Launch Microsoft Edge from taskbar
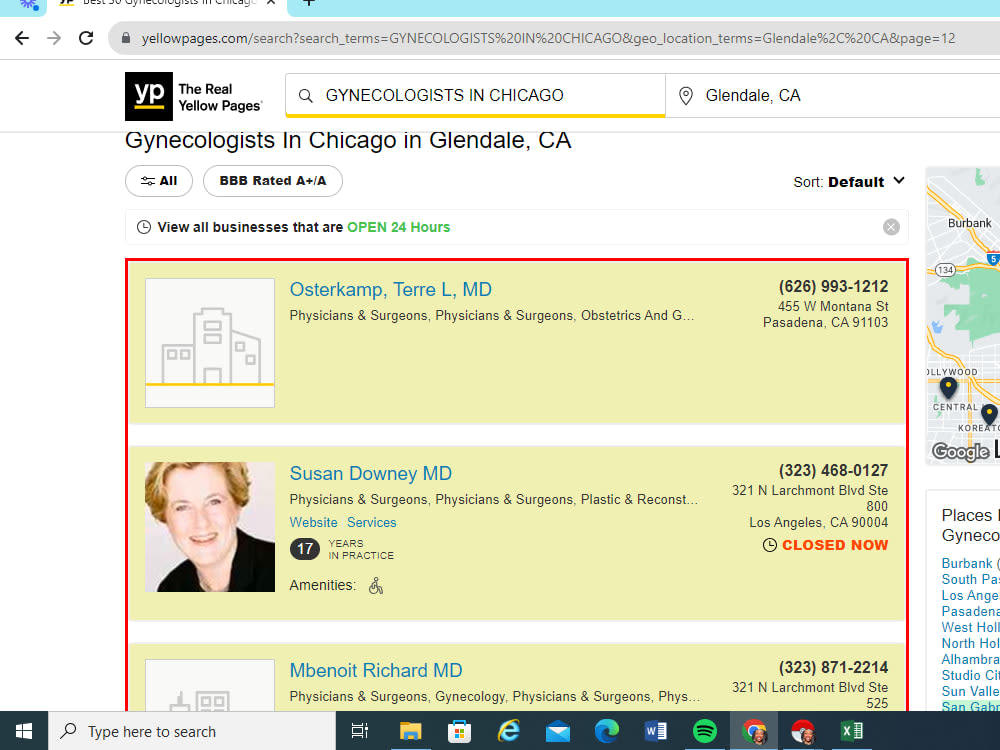 (607, 731)
